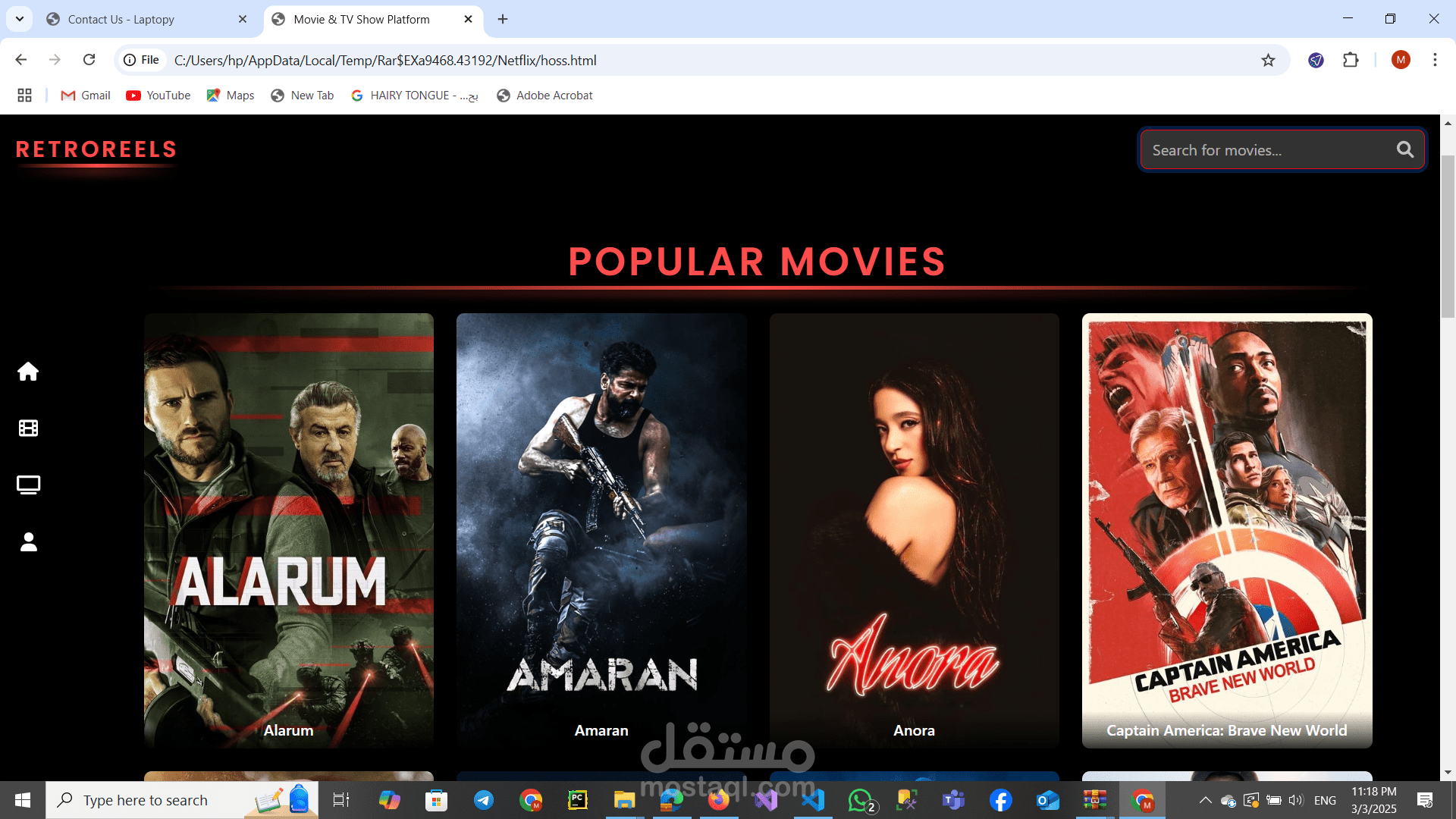This screenshot has height=819, width=1456.
Task: Switch to the Contact Us - Laptopy tab
Action: 121,20
